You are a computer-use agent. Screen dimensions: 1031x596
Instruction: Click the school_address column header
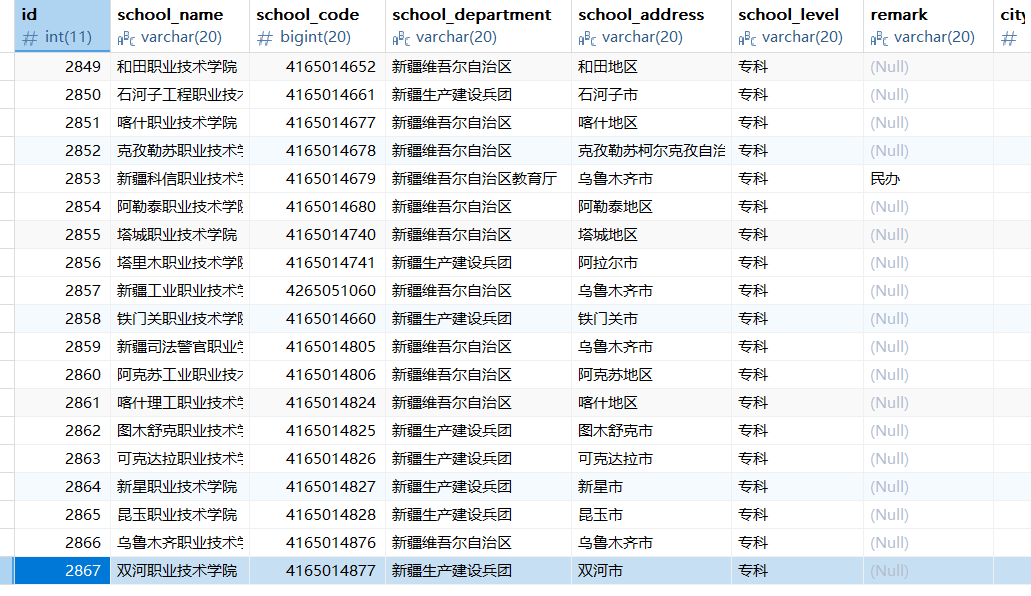coord(651,26)
